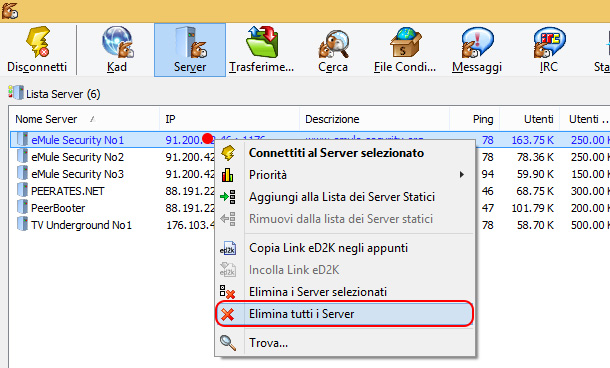Select the eMule Security No1 row
This screenshot has height=368, width=610.
click(77, 140)
